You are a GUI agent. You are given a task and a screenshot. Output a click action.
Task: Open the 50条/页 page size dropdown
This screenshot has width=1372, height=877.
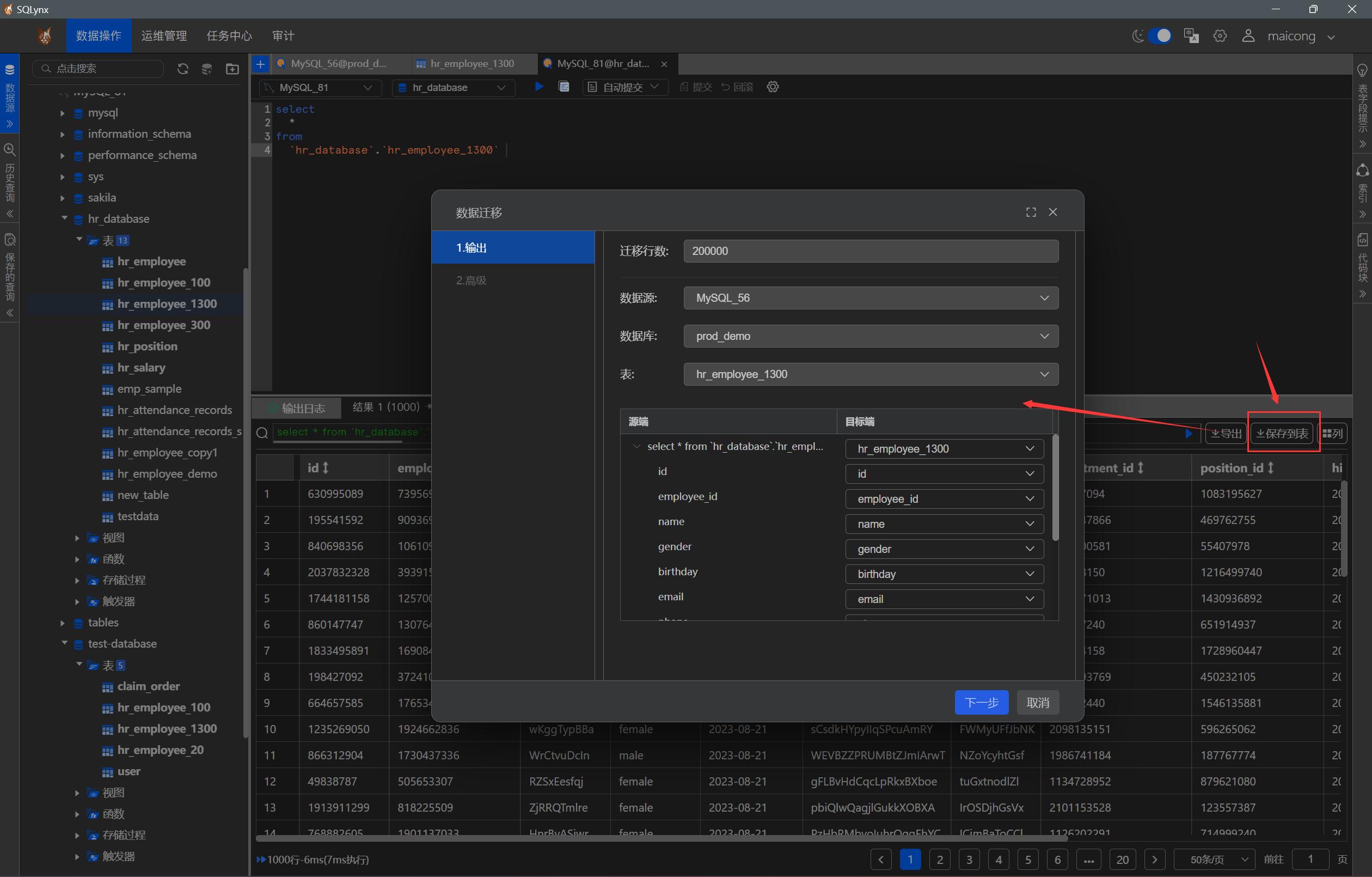(x=1214, y=860)
